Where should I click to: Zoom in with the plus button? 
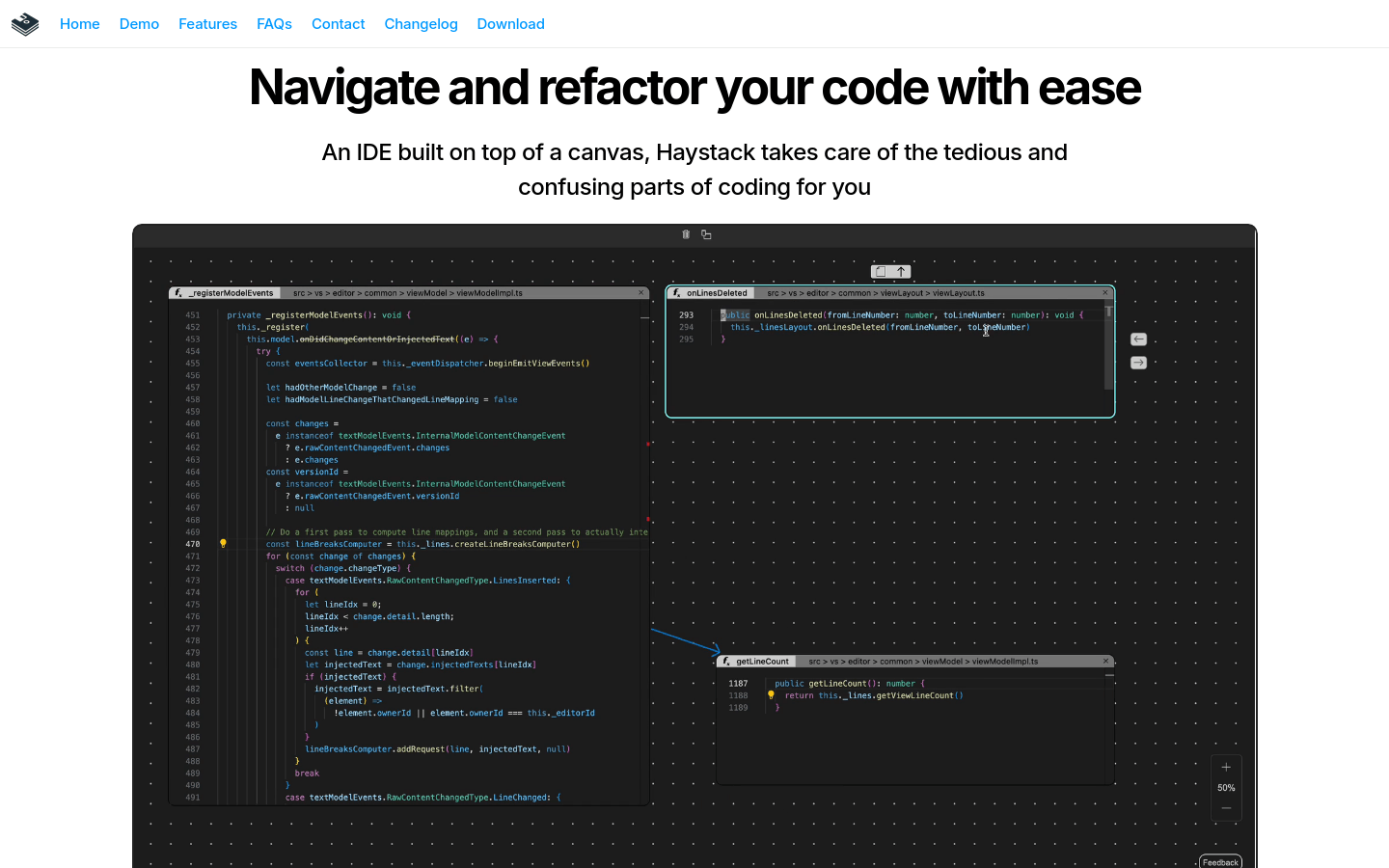click(x=1226, y=768)
